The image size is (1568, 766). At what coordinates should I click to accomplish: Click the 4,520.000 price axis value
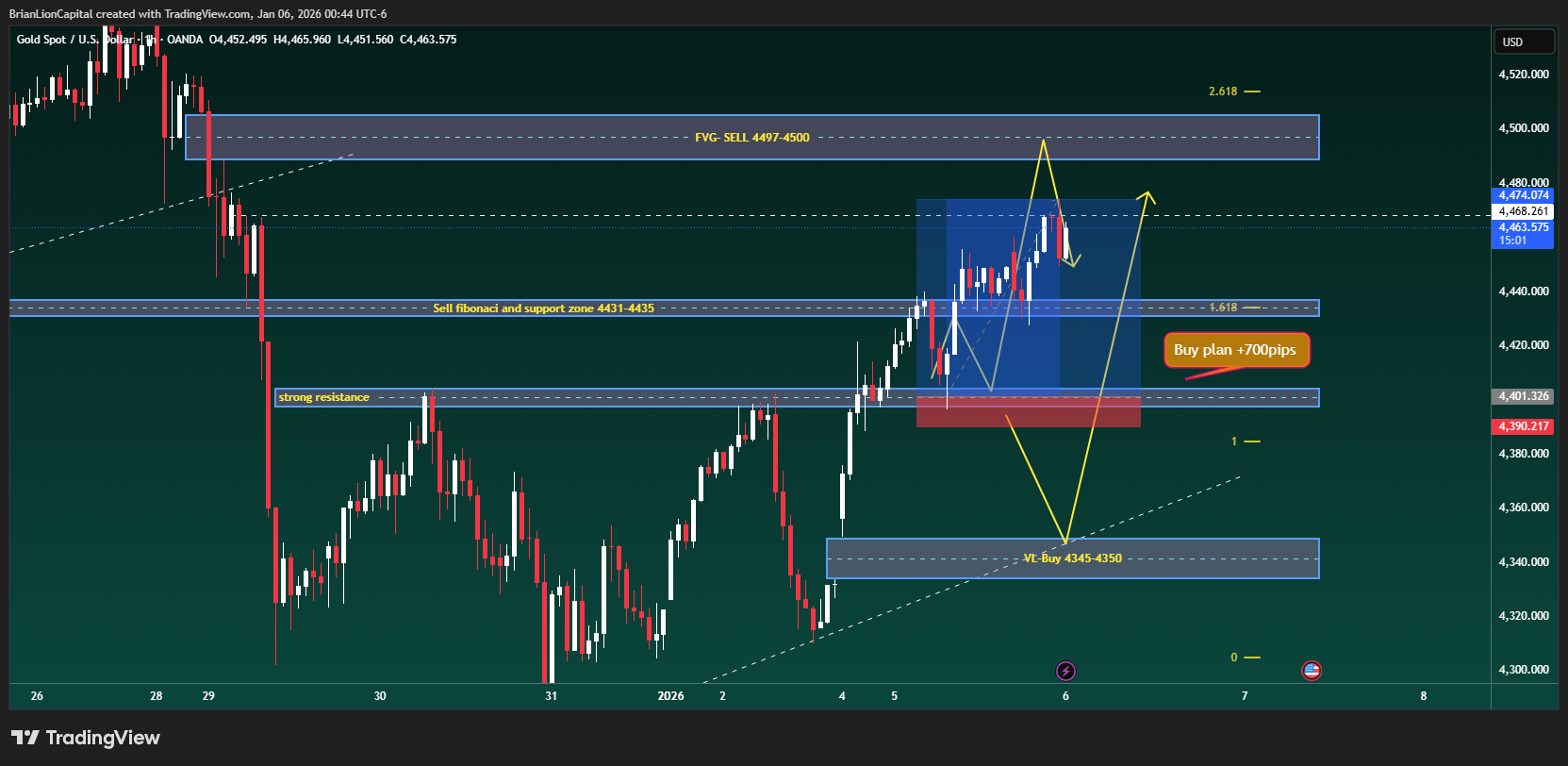[x=1524, y=74]
